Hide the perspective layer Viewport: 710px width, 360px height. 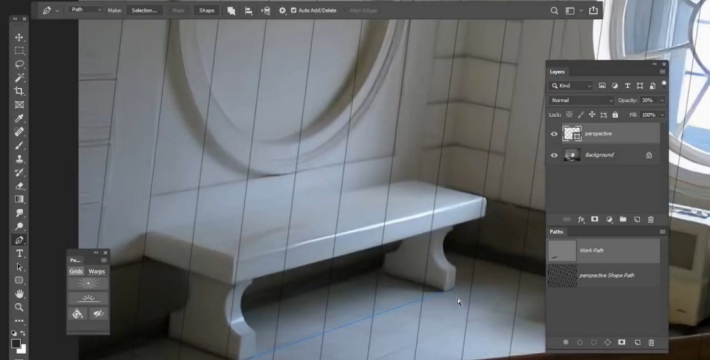point(554,134)
